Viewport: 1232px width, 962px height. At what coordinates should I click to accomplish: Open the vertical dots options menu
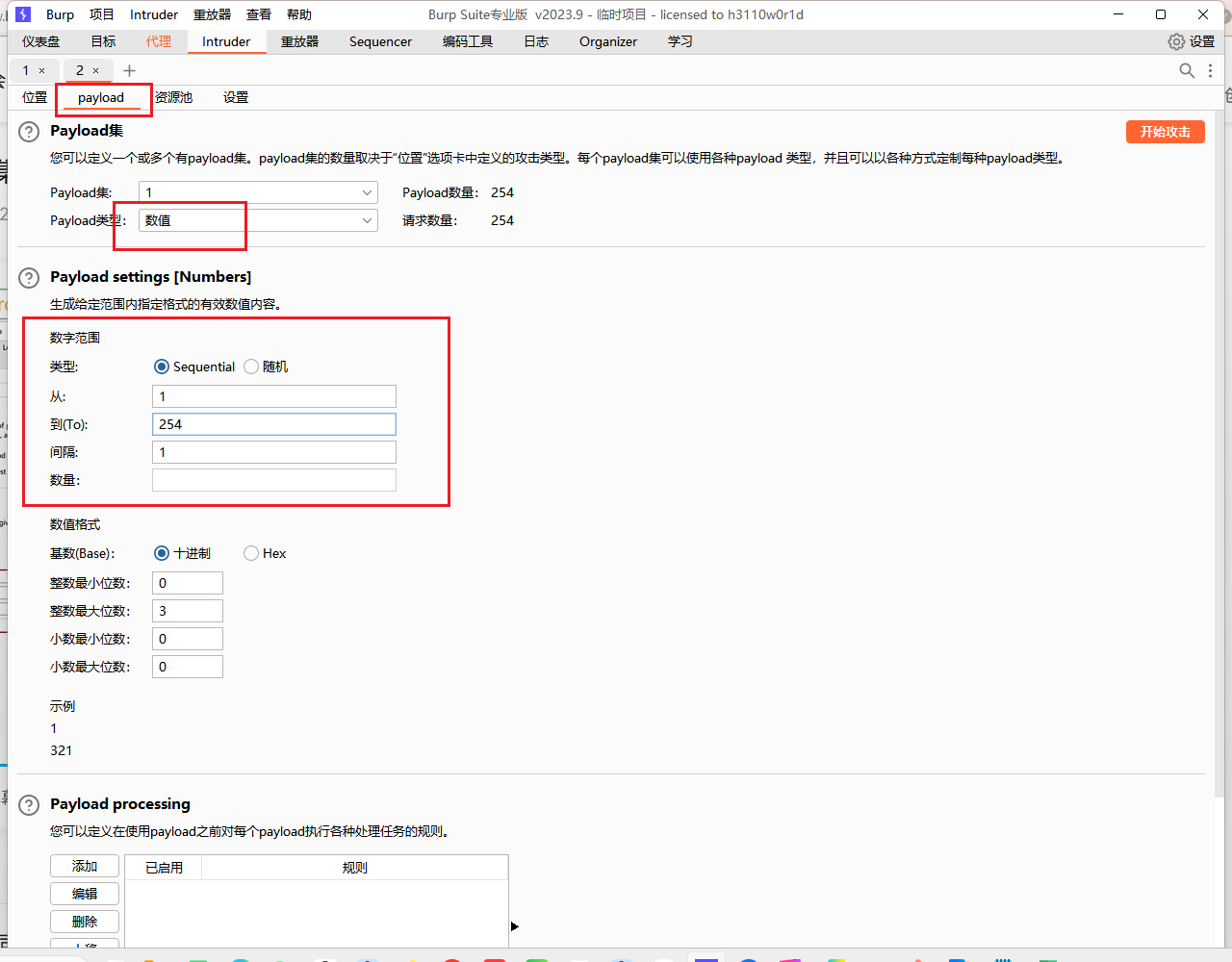1210,70
